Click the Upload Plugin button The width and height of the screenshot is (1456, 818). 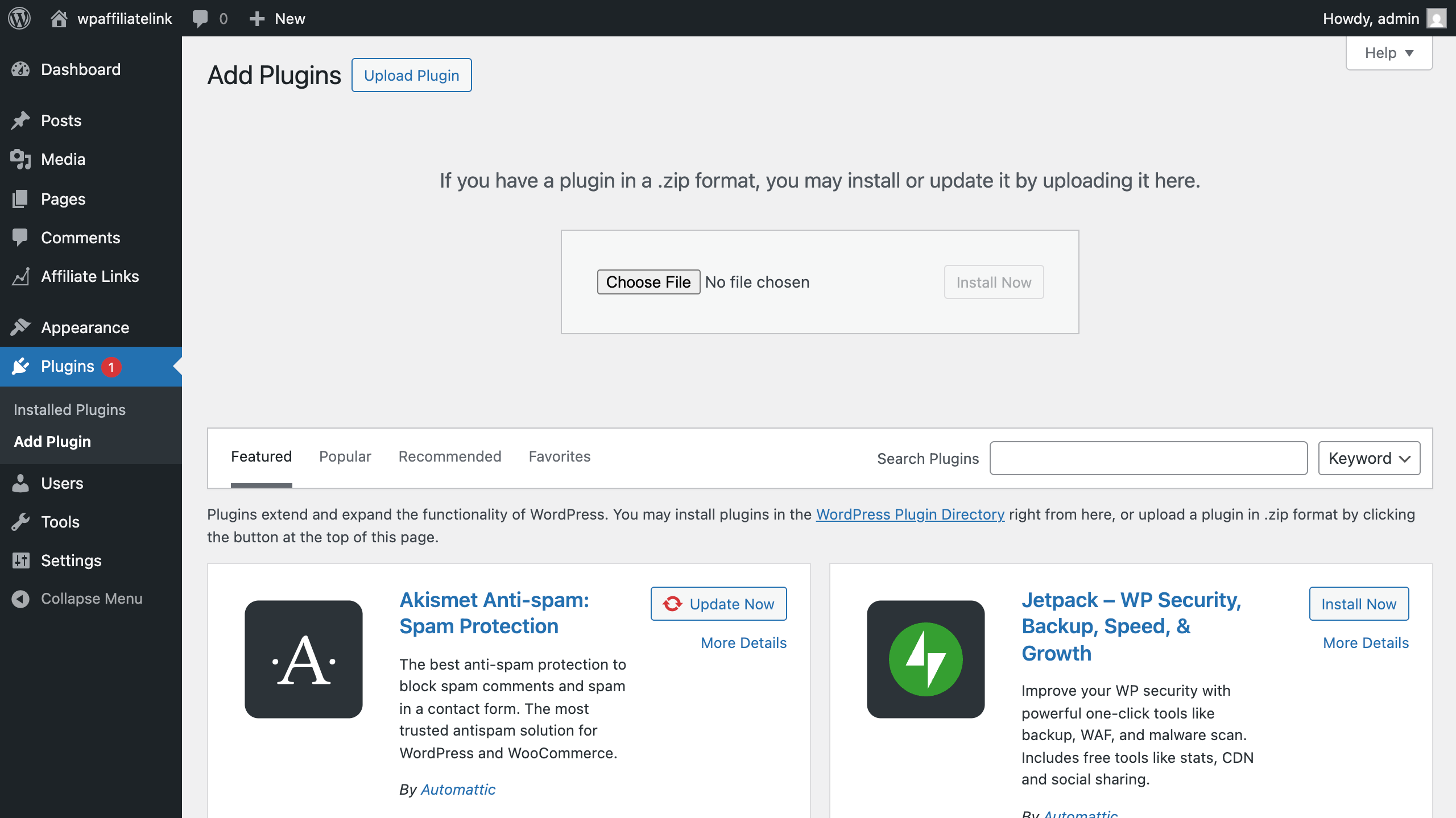412,75
